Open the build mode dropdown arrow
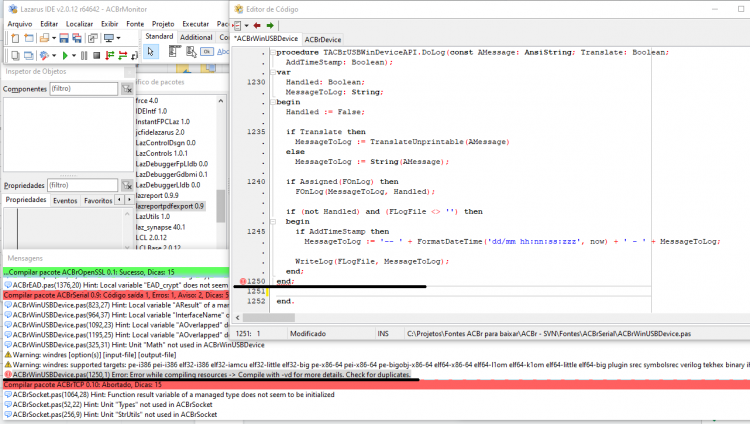The width and height of the screenshot is (750, 424). tap(54, 56)
